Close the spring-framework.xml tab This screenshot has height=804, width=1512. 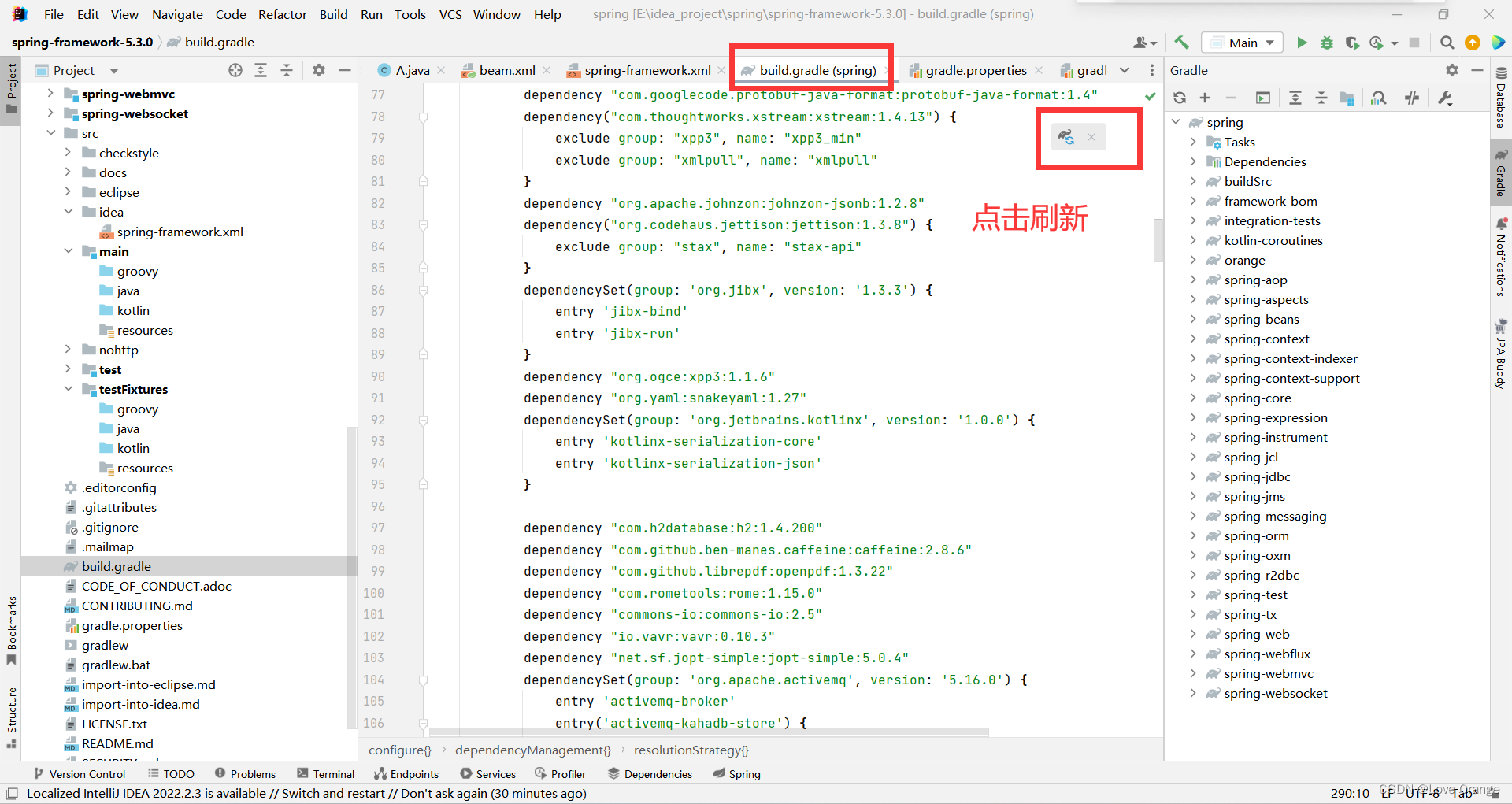coord(721,70)
